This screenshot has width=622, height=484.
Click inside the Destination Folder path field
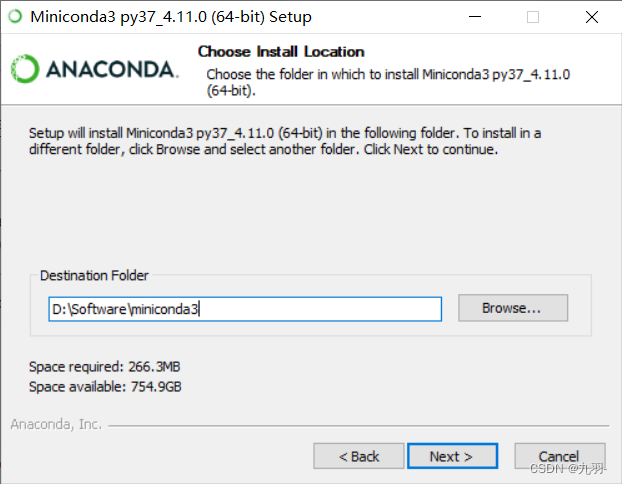tap(245, 309)
